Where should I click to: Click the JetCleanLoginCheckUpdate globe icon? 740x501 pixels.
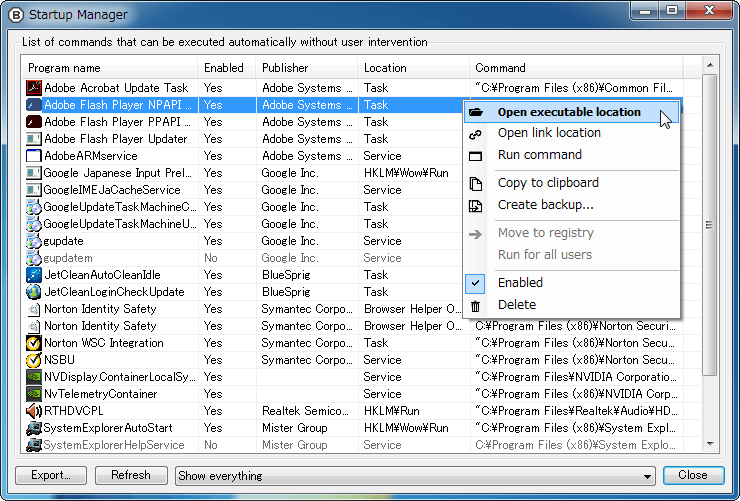[x=34, y=292]
